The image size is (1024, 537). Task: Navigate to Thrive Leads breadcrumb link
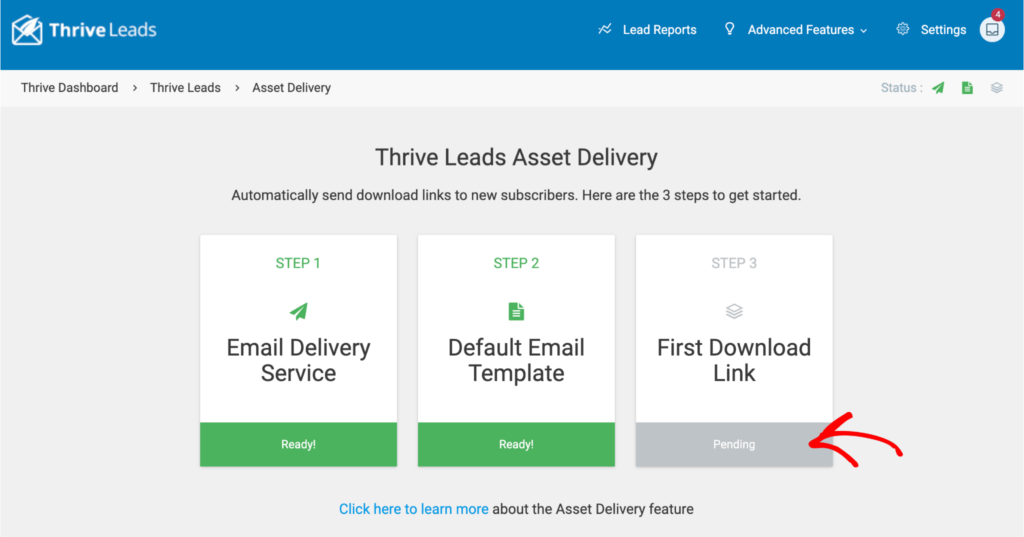tap(185, 88)
